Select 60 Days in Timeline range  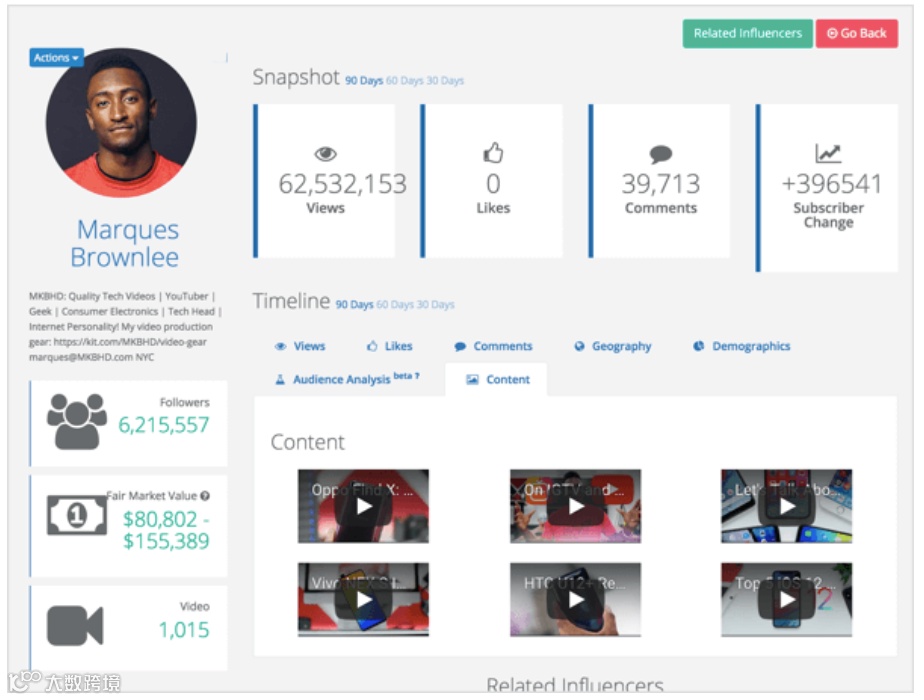click(x=395, y=305)
